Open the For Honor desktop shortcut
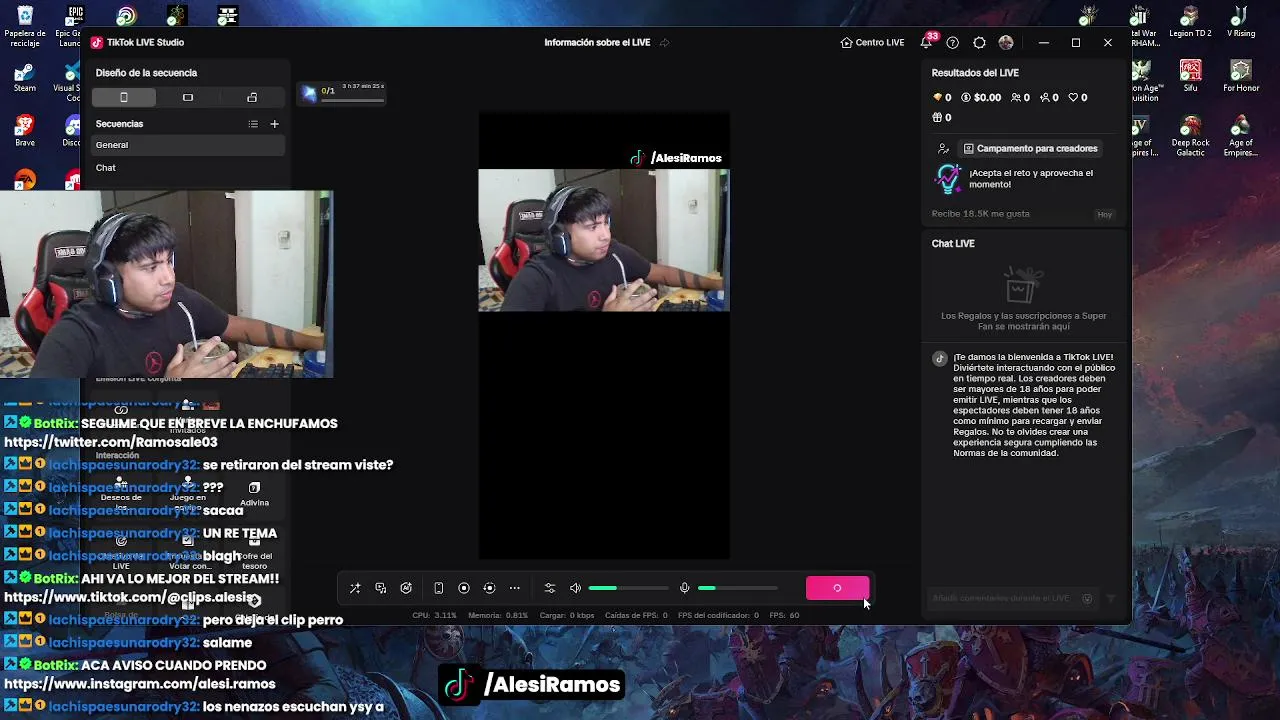Image resolution: width=1280 pixels, height=720 pixels. 1240,77
